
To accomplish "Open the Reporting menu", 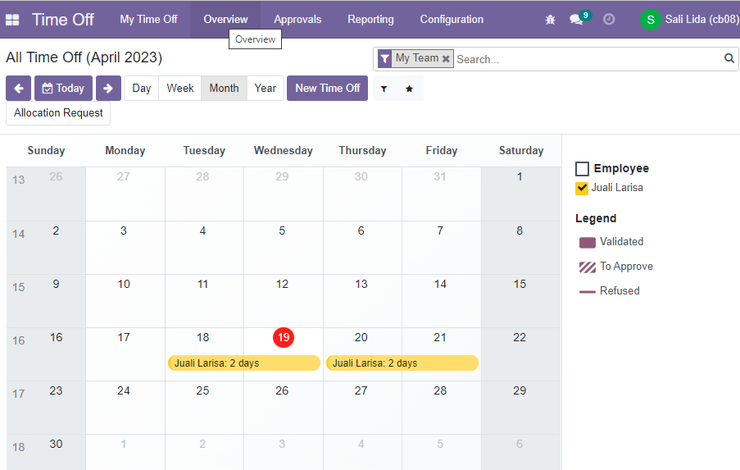I will tap(370, 19).
